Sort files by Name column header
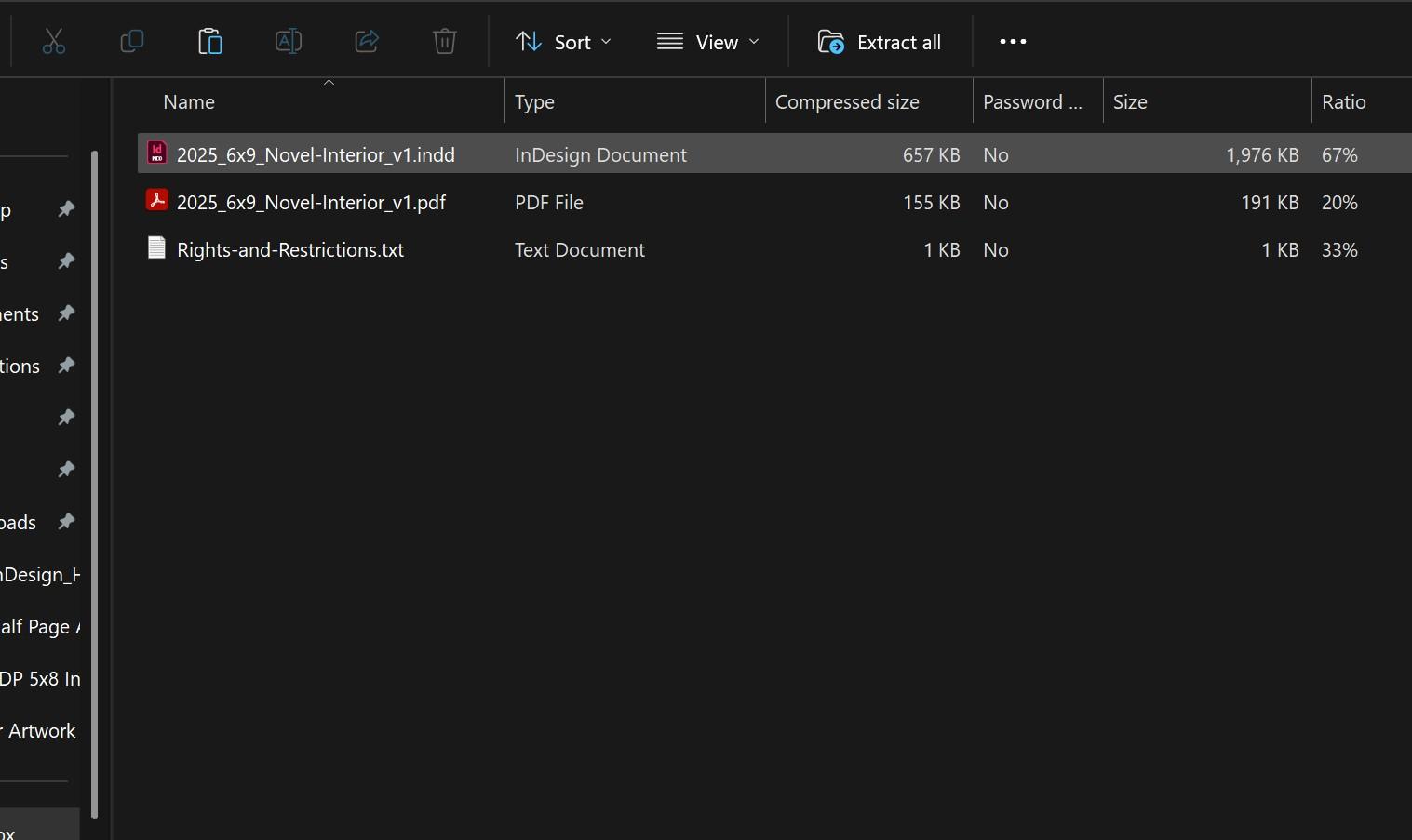The width and height of the screenshot is (1412, 840). (189, 102)
